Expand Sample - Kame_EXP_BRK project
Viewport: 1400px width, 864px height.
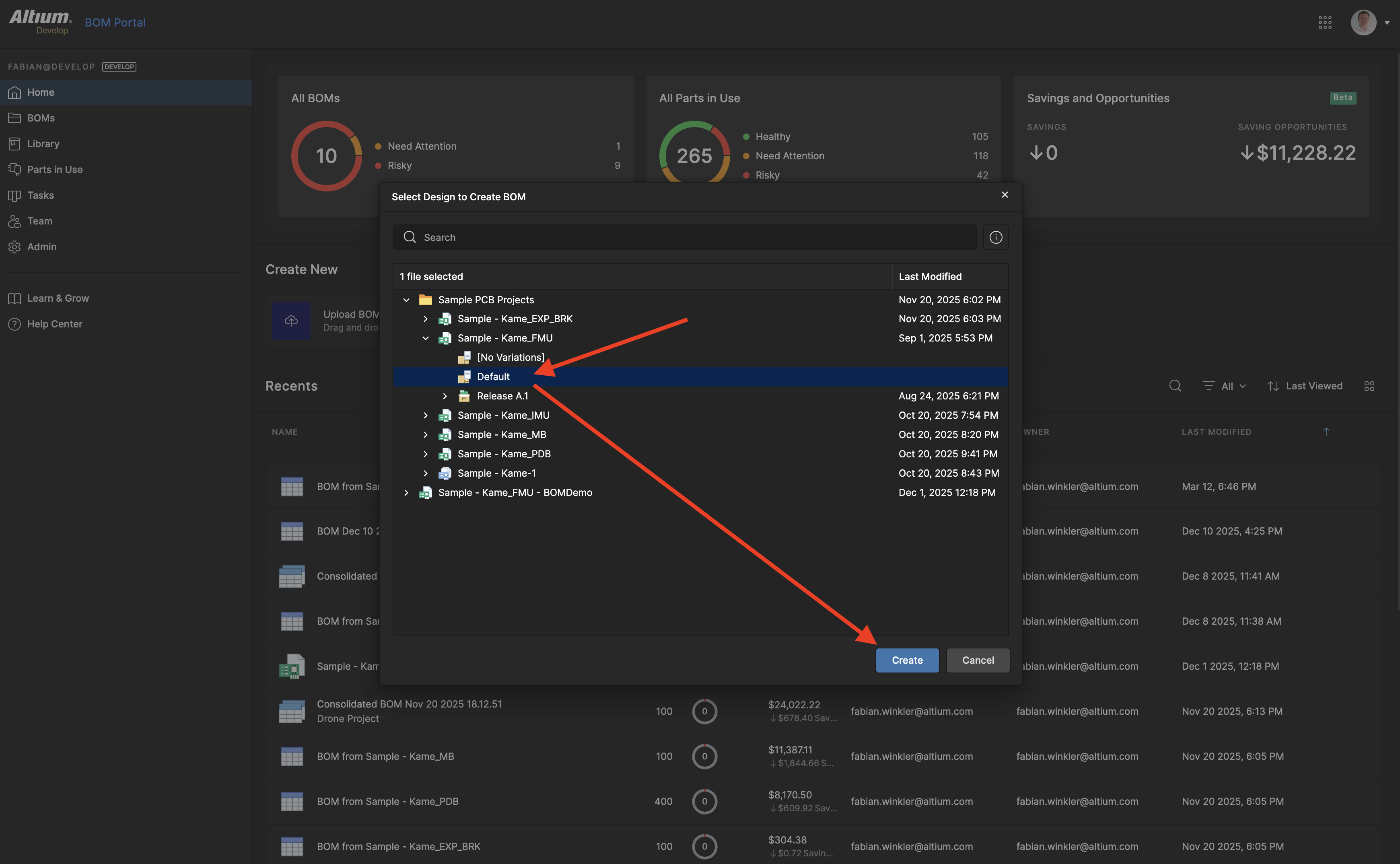pyautogui.click(x=426, y=319)
